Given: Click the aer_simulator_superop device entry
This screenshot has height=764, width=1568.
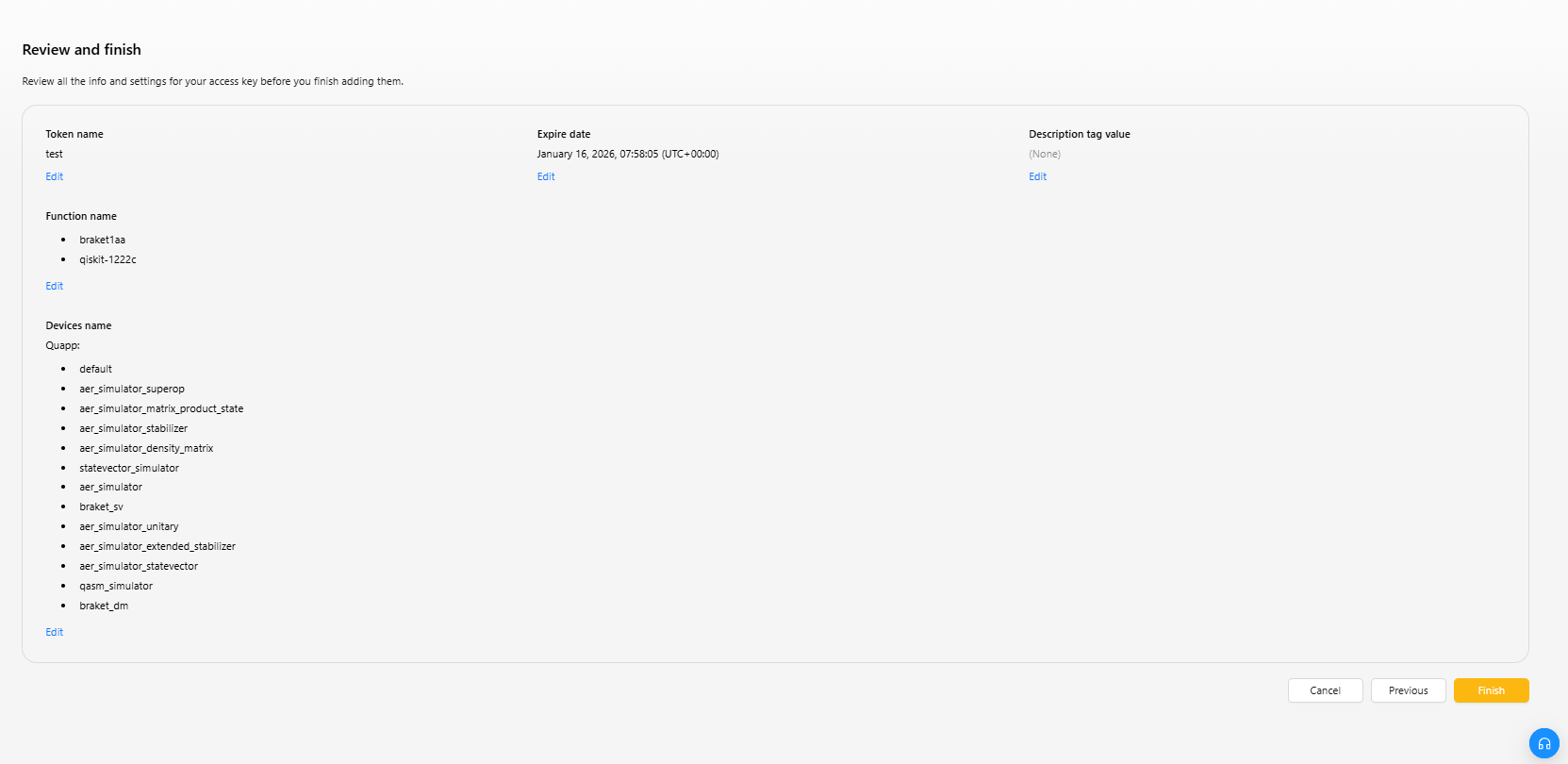Looking at the screenshot, I should [132, 389].
